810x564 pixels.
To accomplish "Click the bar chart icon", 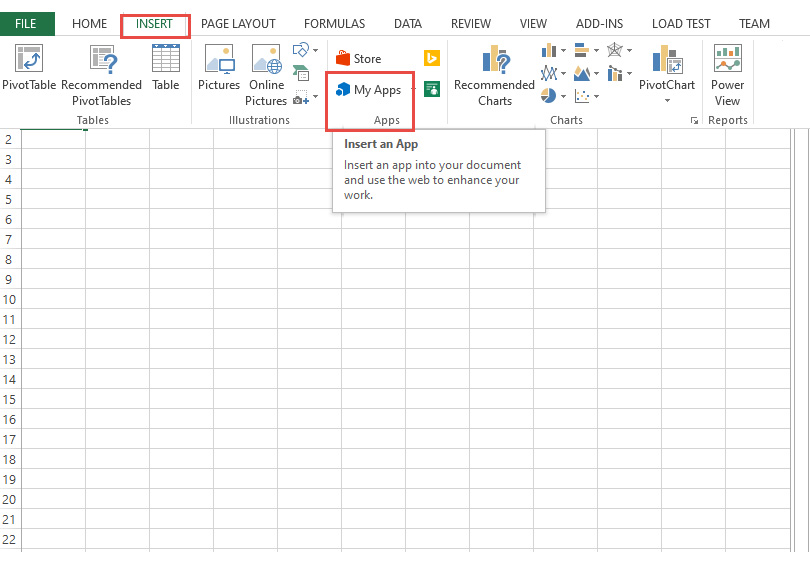I will [582, 50].
